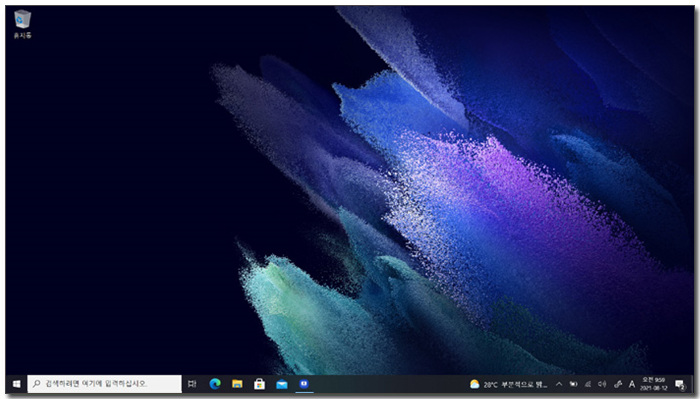Click the taskbar search input field
The width and height of the screenshot is (700, 399).
pos(104,384)
